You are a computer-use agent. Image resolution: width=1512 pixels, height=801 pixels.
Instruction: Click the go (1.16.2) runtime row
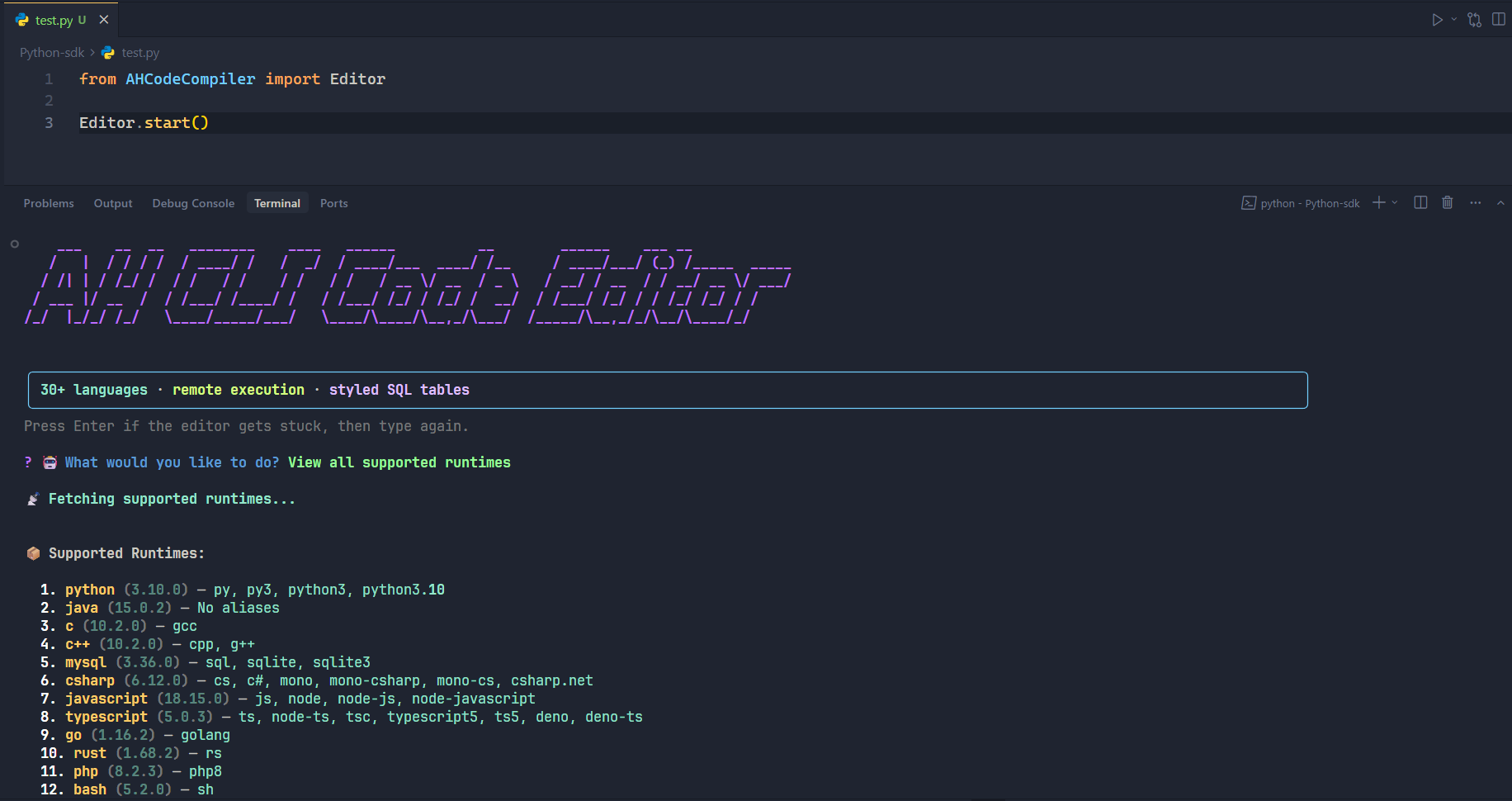click(135, 735)
